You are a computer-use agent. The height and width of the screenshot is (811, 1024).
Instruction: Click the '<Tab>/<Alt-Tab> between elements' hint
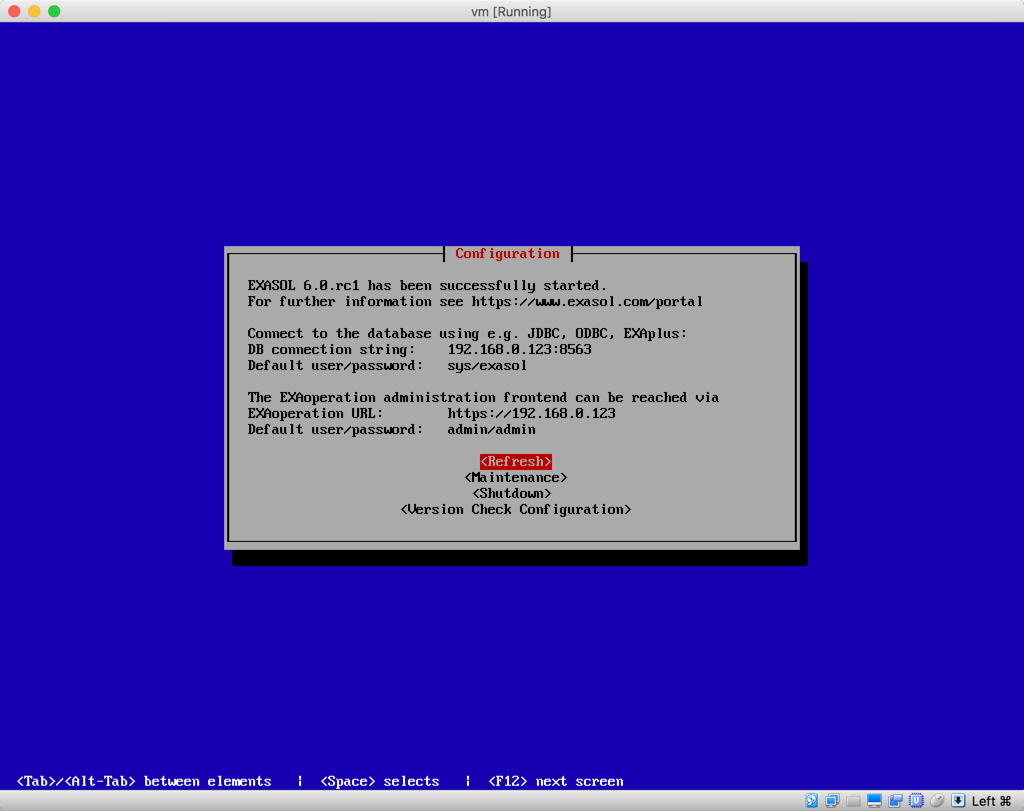tap(144, 781)
